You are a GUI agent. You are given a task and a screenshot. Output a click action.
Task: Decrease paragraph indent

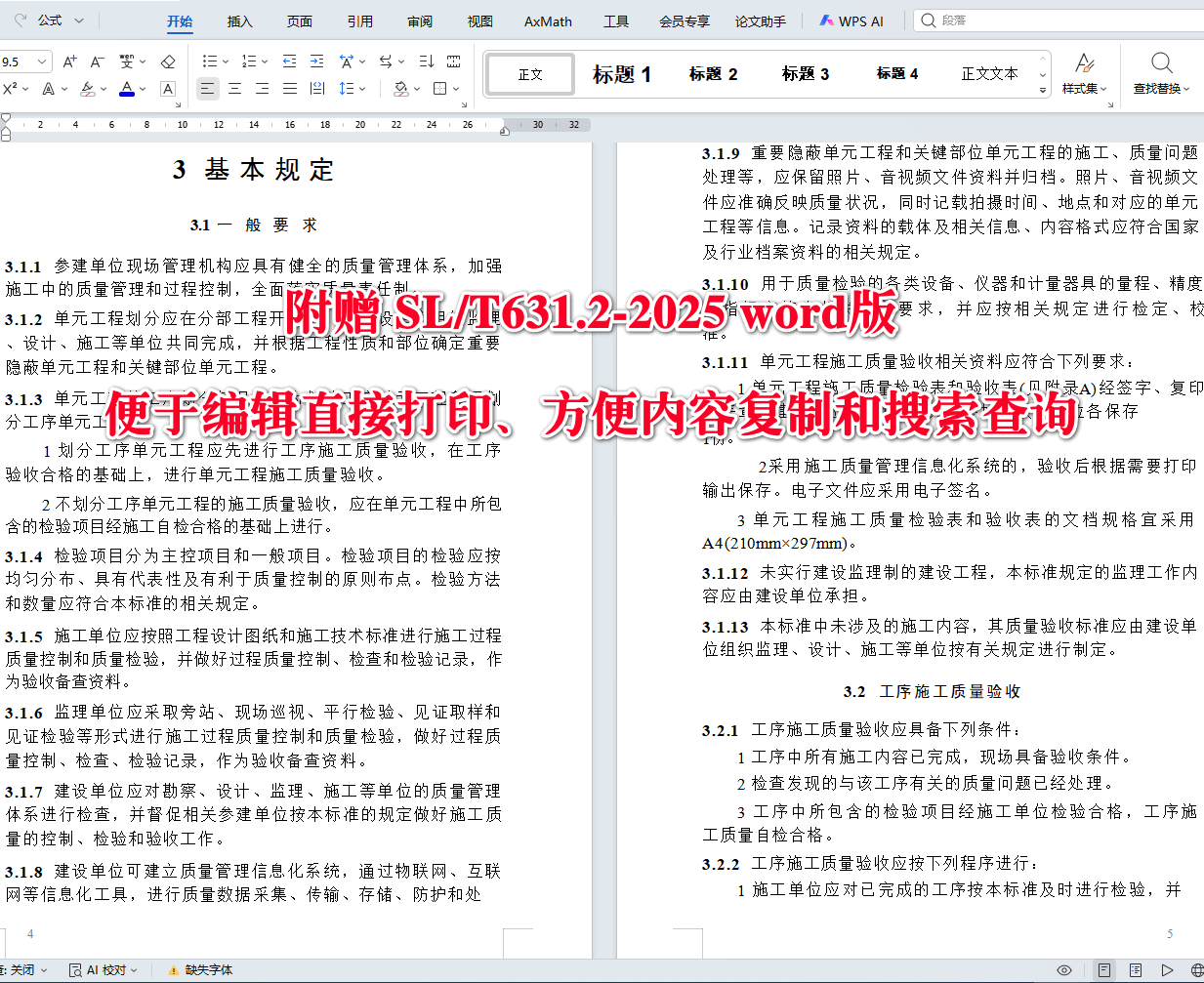(289, 61)
